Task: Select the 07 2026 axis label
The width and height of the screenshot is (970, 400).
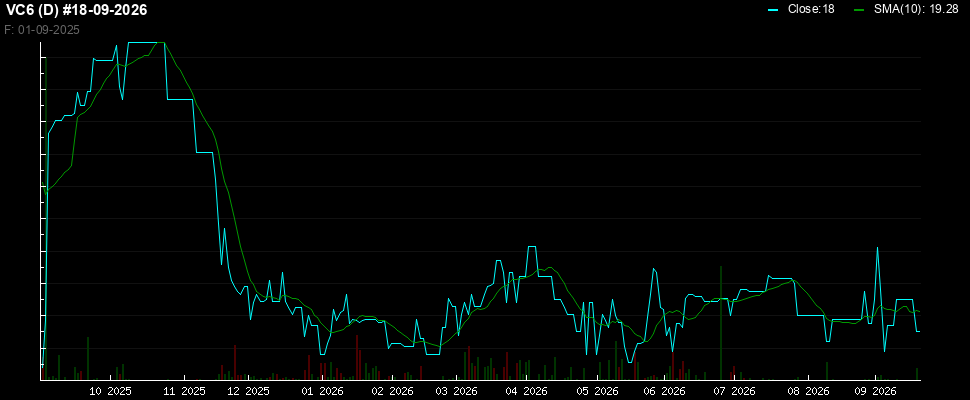Action: [734, 391]
